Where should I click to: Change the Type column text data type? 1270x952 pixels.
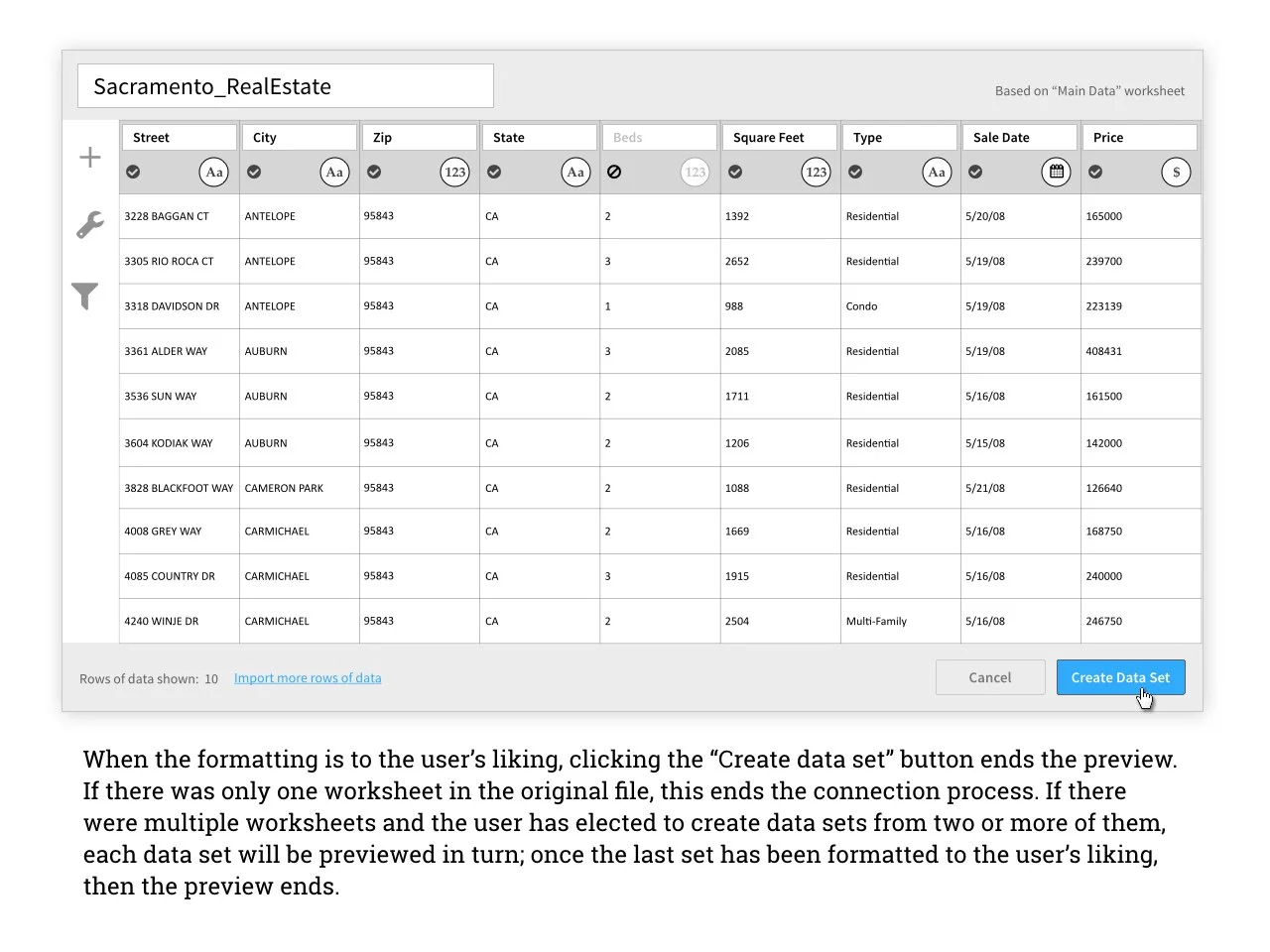(937, 173)
